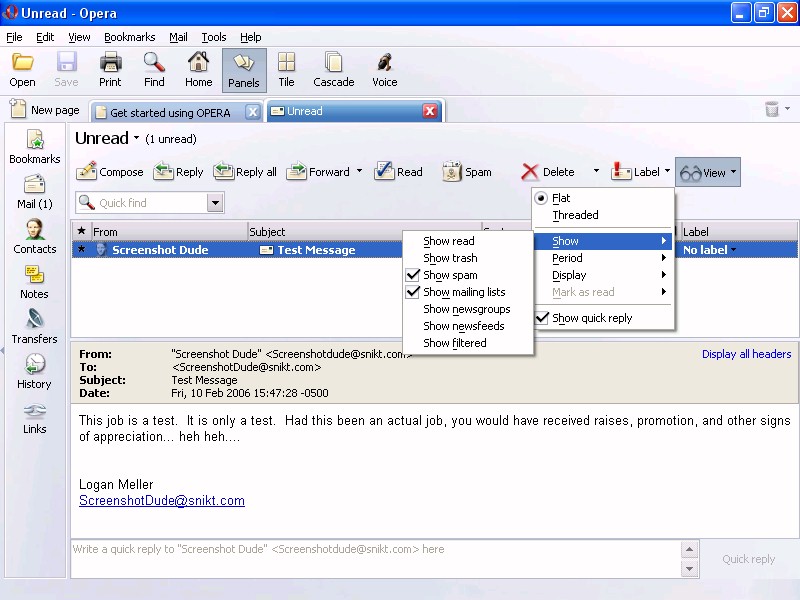The height and width of the screenshot is (600, 800).
Task: Open the Quick find dropdown arrow
Action: (215, 203)
